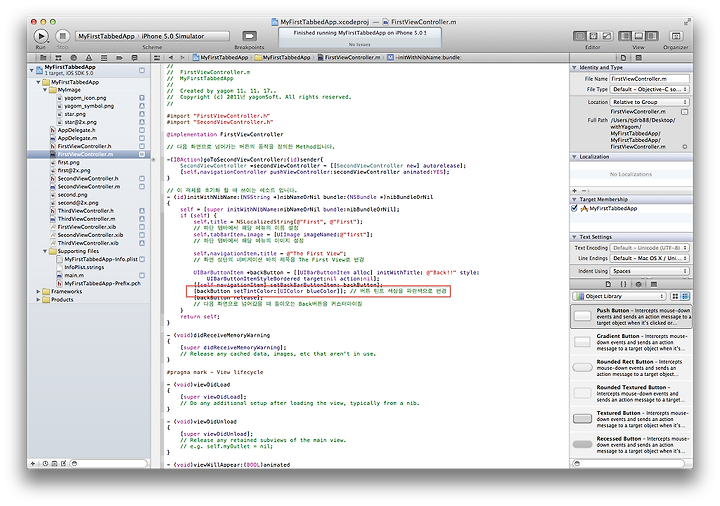720x506 pixels.
Task: Select Push Button in Object Library
Action: (631, 316)
